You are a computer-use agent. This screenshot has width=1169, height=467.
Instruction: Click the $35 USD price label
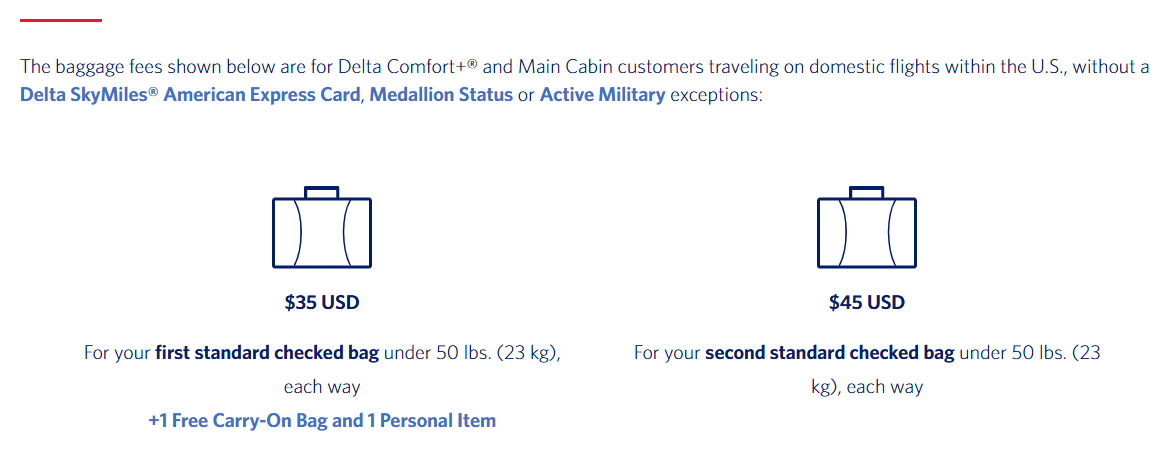(322, 302)
